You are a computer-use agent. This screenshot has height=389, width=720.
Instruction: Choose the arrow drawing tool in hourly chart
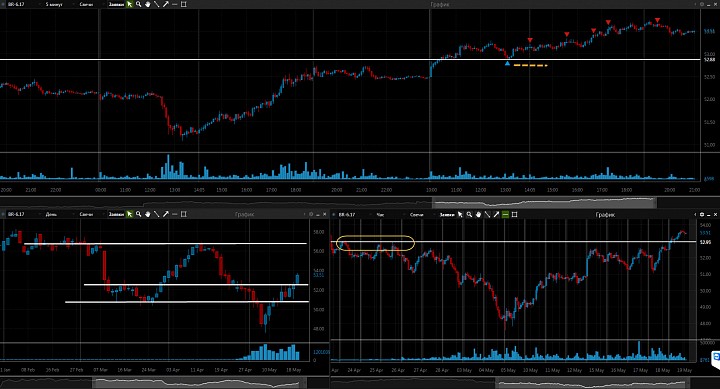click(496, 214)
